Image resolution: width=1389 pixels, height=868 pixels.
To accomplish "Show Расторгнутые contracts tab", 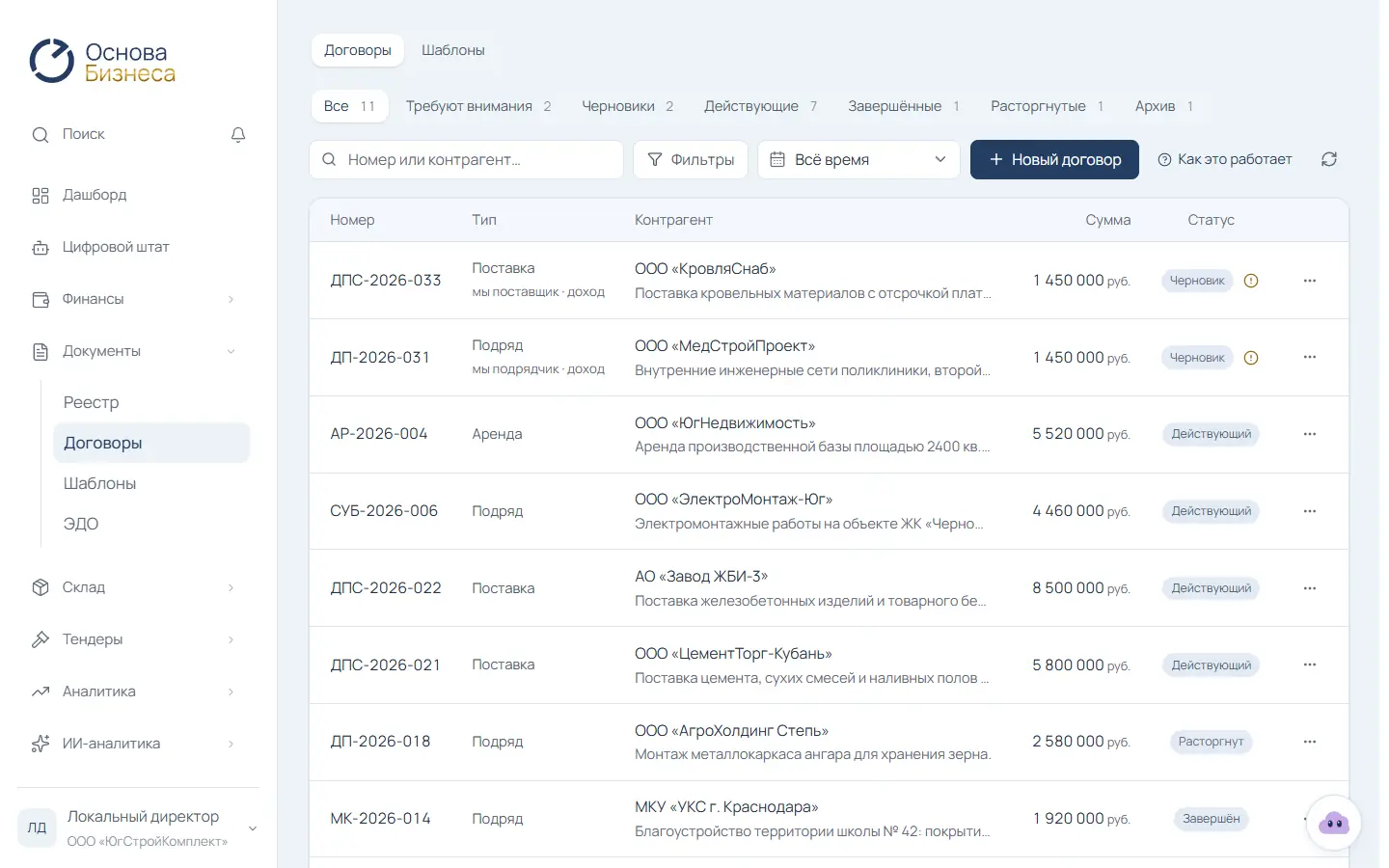I will coord(1047,106).
